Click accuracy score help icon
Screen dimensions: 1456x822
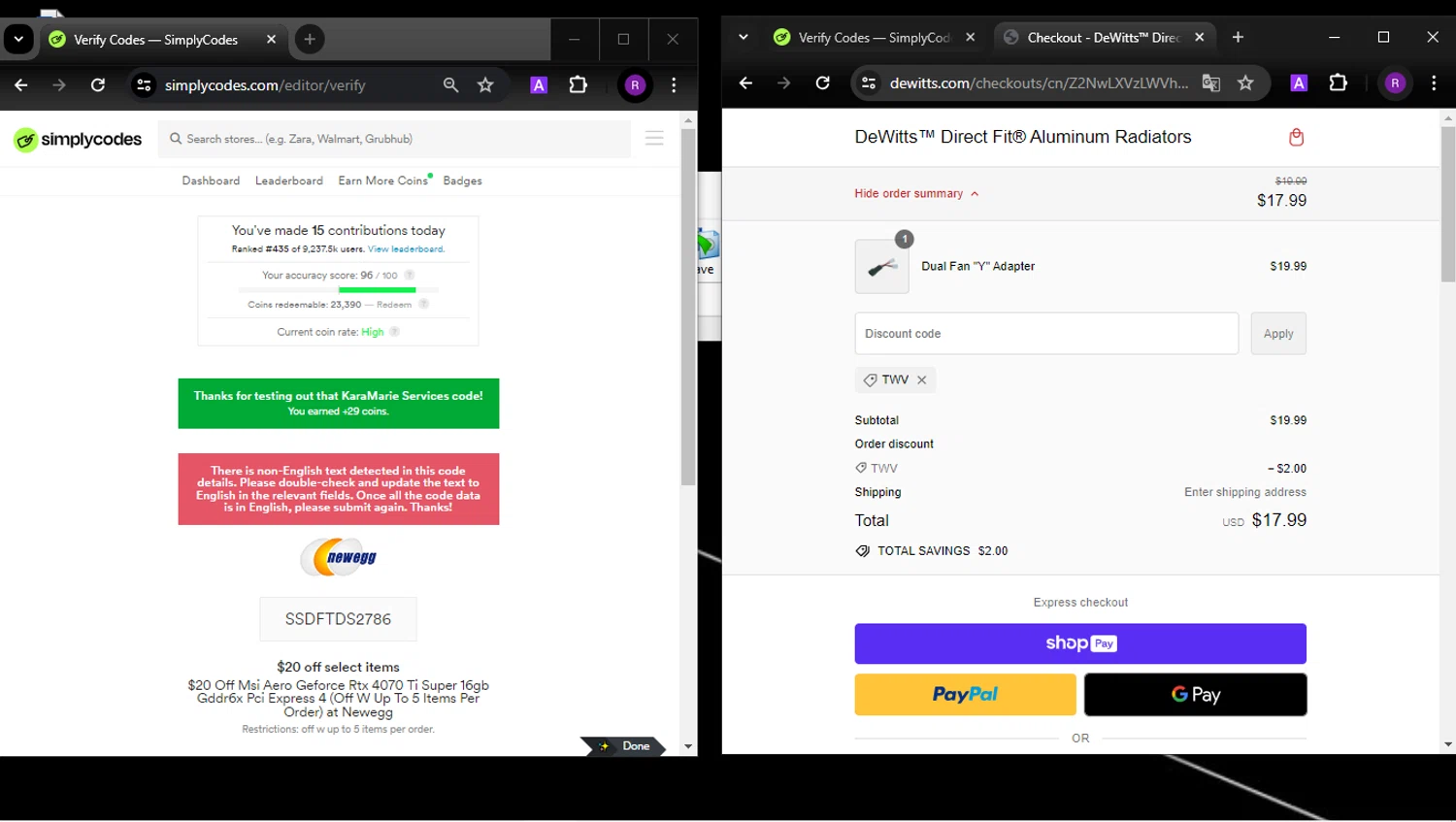click(x=409, y=275)
